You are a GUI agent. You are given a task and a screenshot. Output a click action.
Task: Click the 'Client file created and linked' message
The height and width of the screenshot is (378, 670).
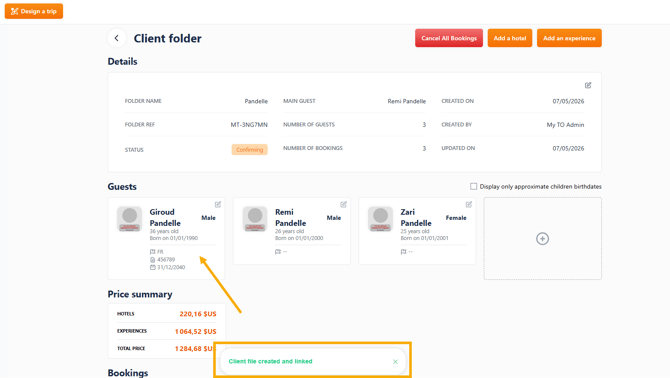tap(270, 361)
